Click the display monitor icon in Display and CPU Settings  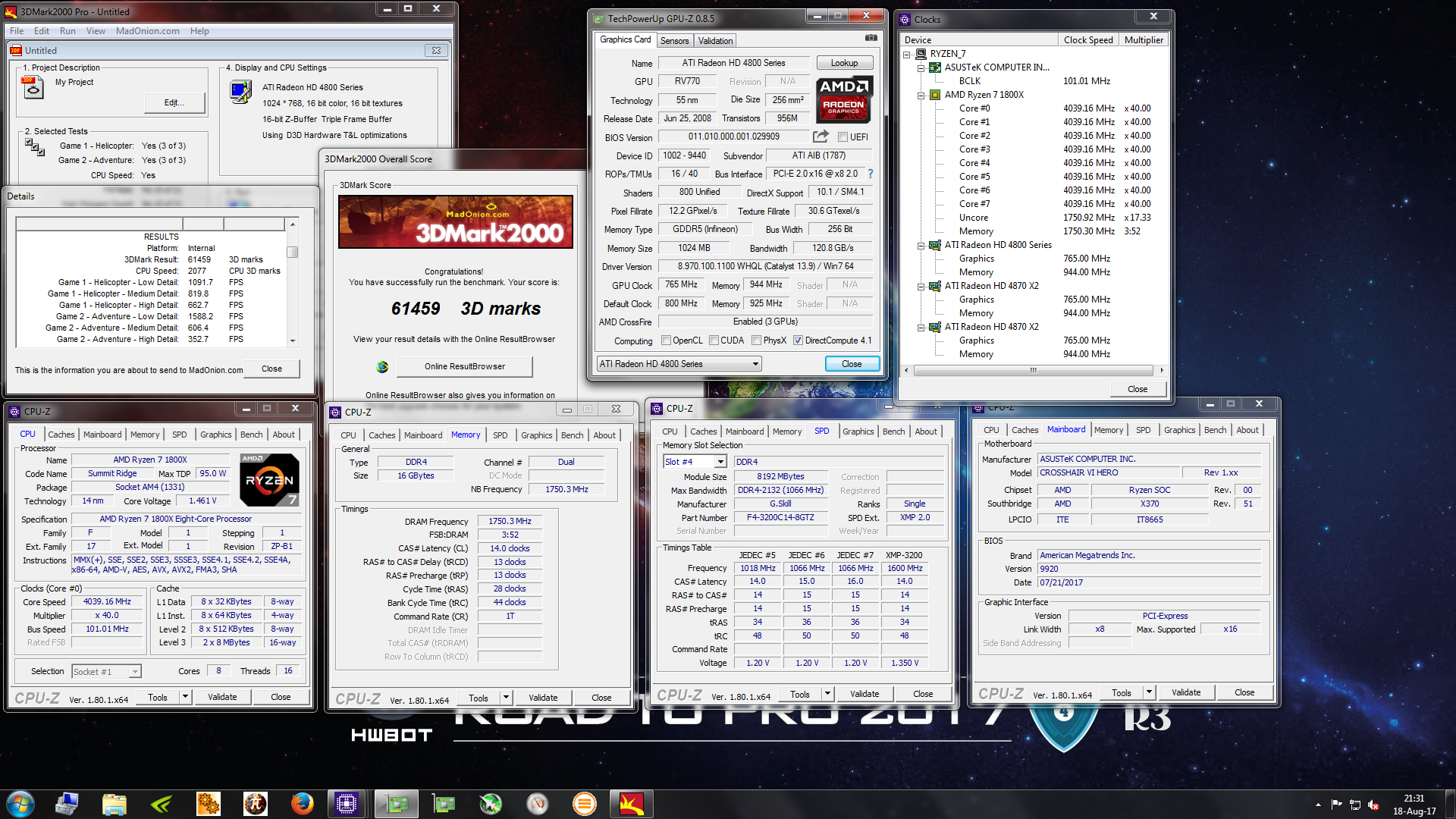(240, 93)
